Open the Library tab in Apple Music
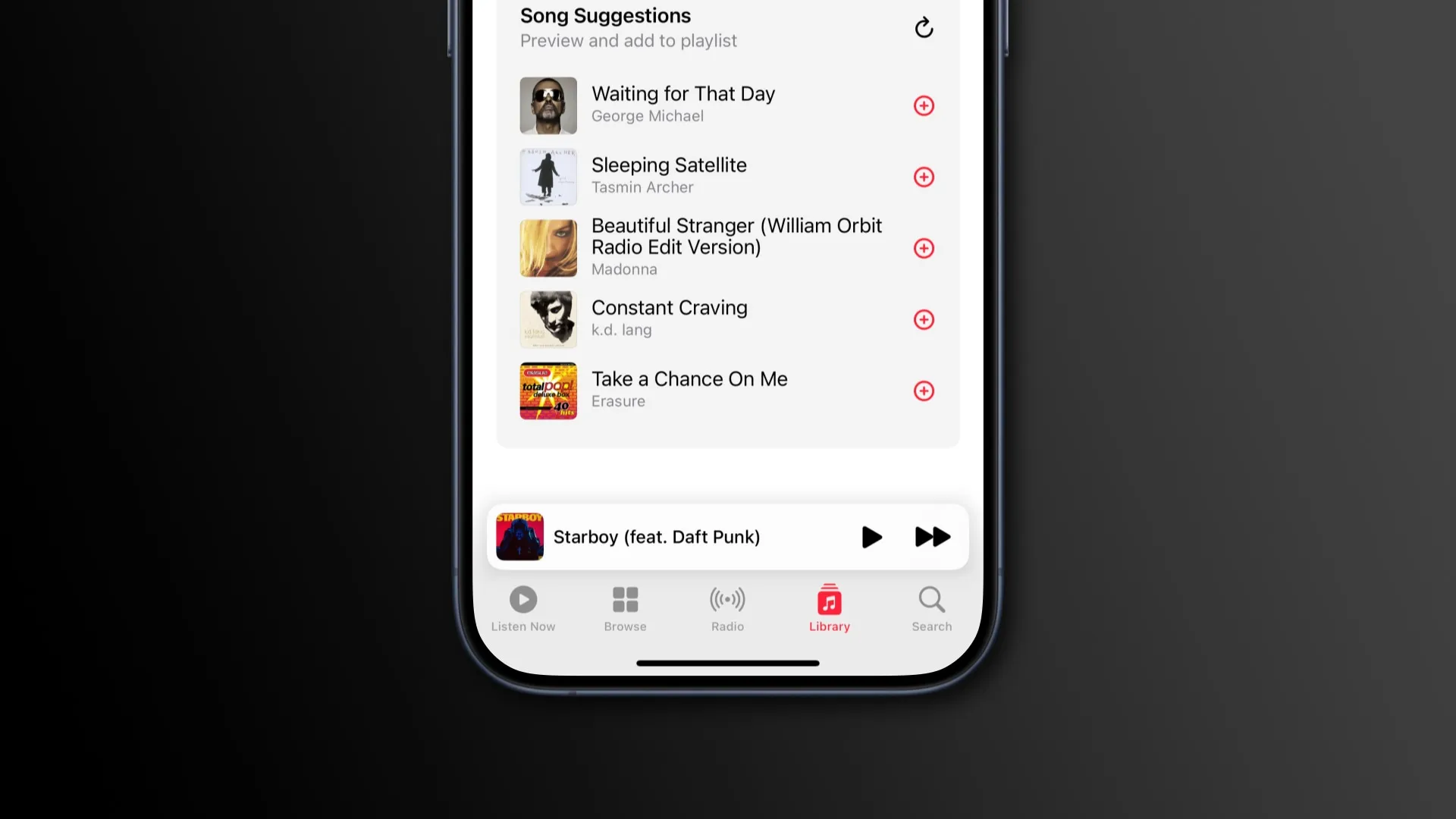 coord(829,607)
